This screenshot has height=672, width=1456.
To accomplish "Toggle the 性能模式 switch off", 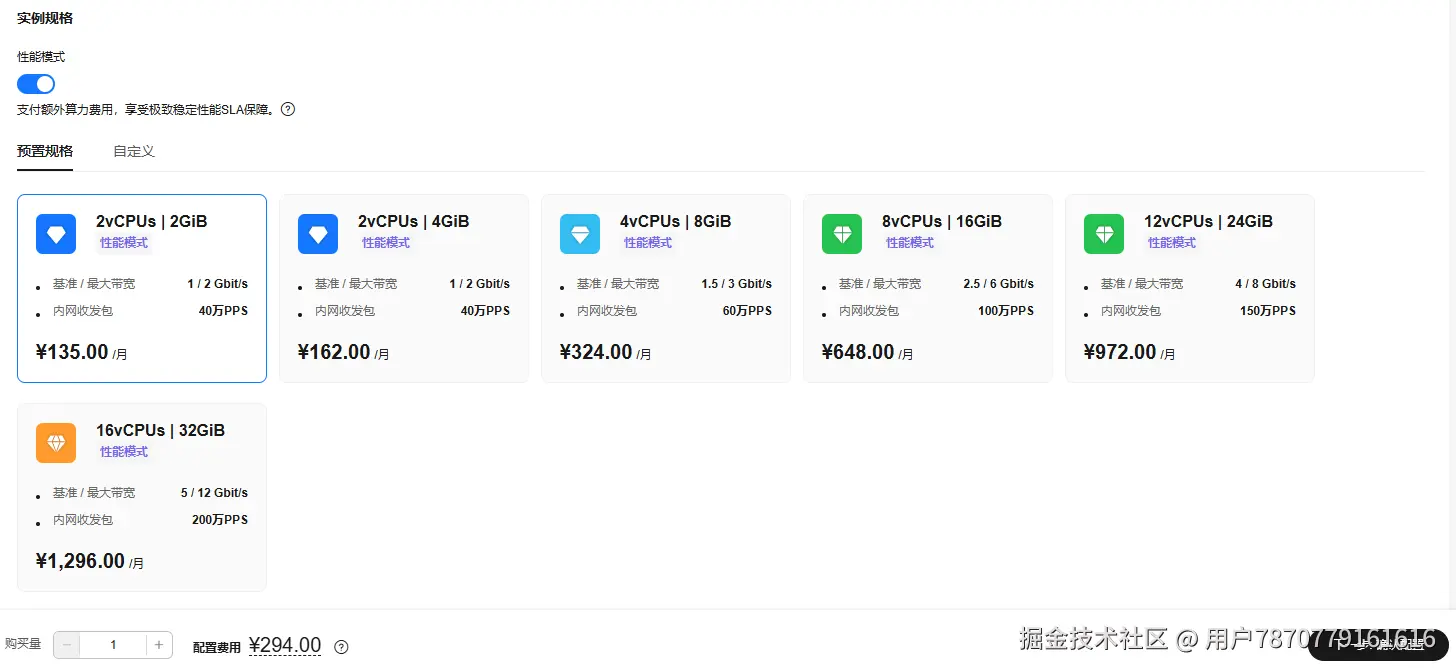I will click(x=36, y=84).
